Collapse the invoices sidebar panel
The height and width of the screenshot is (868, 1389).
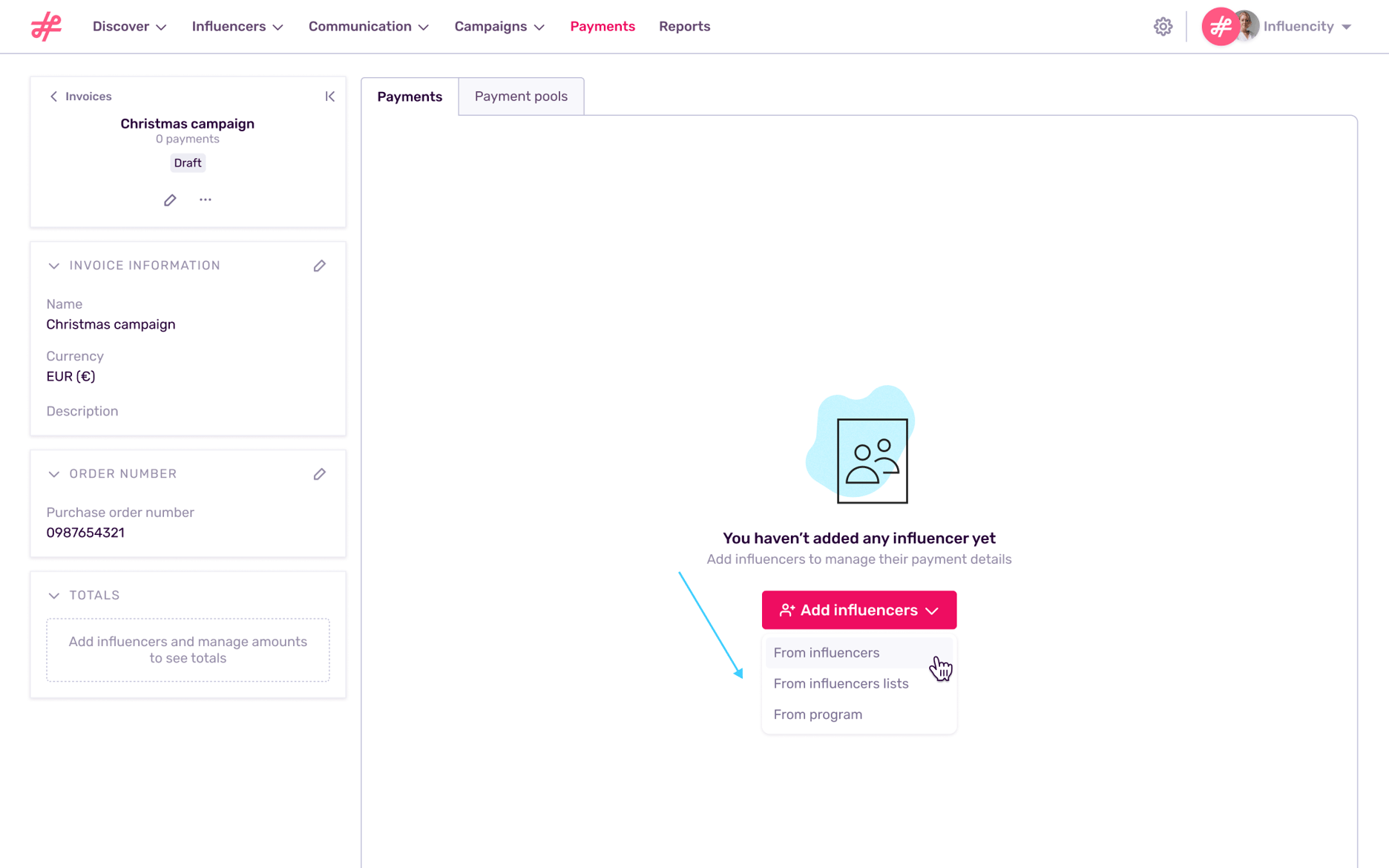[330, 96]
